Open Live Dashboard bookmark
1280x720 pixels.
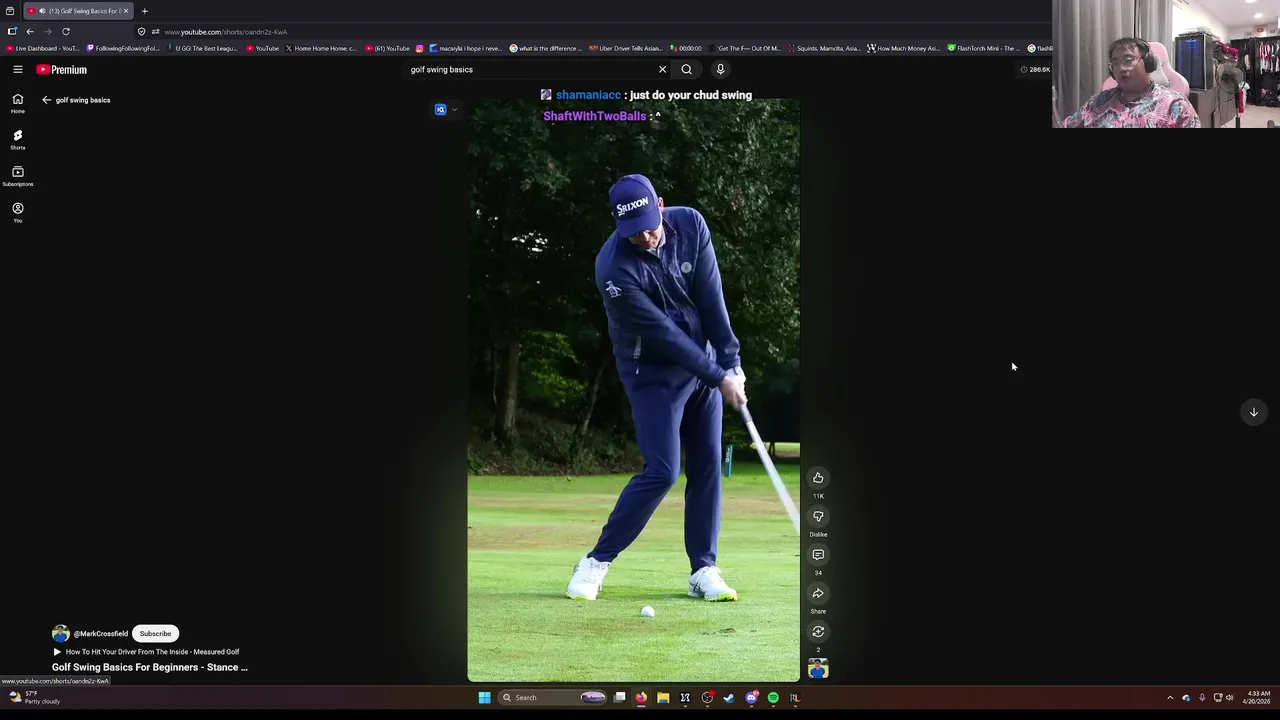pos(43,48)
